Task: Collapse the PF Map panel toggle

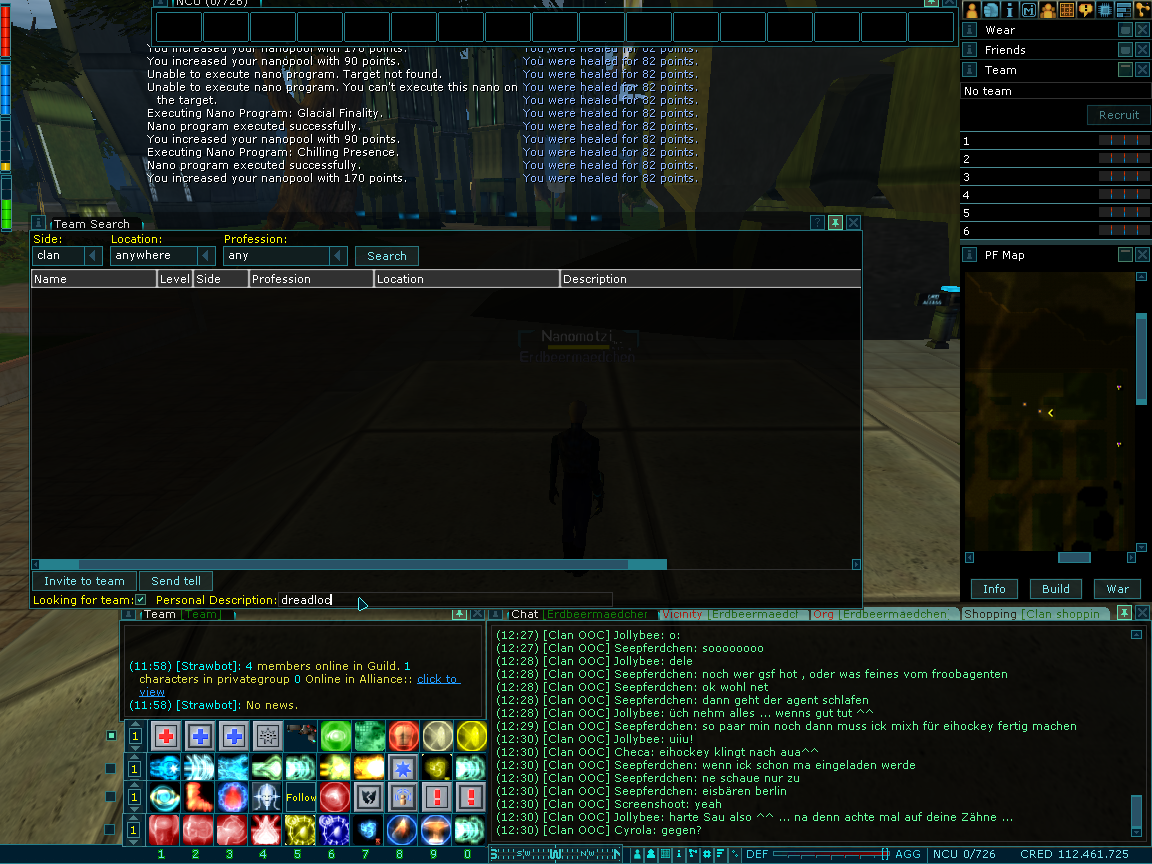Action: (x=1125, y=254)
